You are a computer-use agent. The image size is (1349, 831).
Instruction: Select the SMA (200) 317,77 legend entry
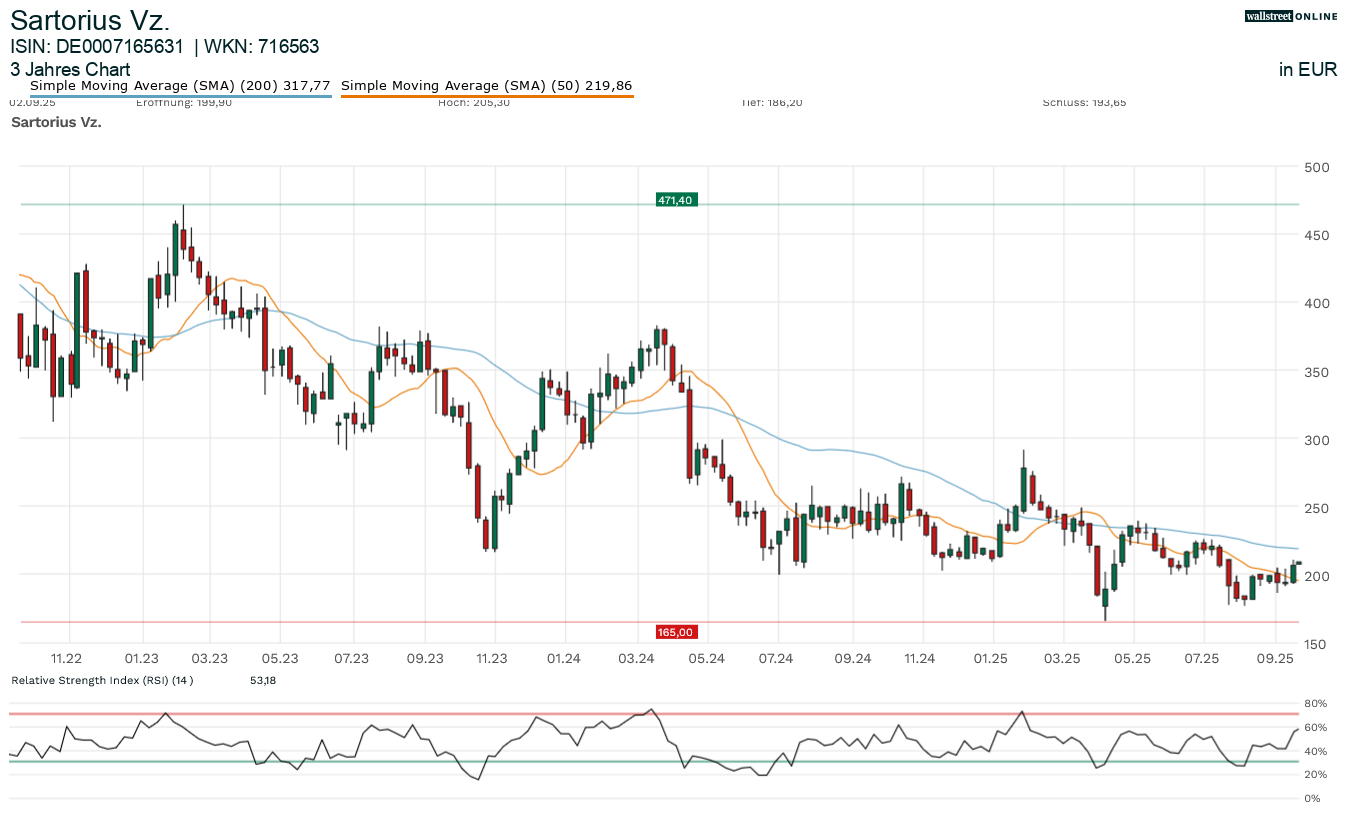180,86
